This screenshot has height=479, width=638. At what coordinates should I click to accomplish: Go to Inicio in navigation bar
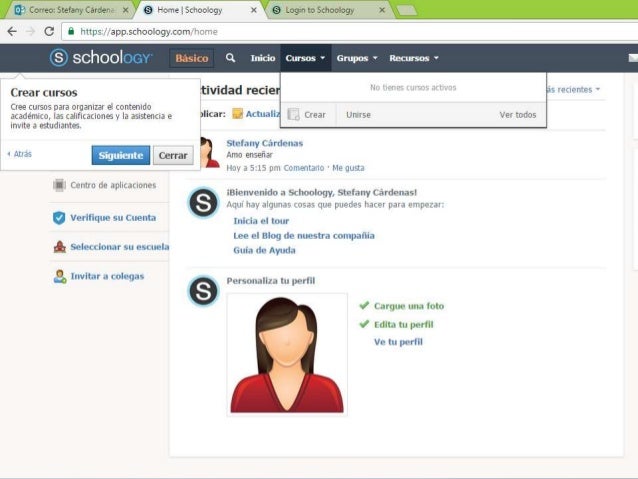coord(263,58)
